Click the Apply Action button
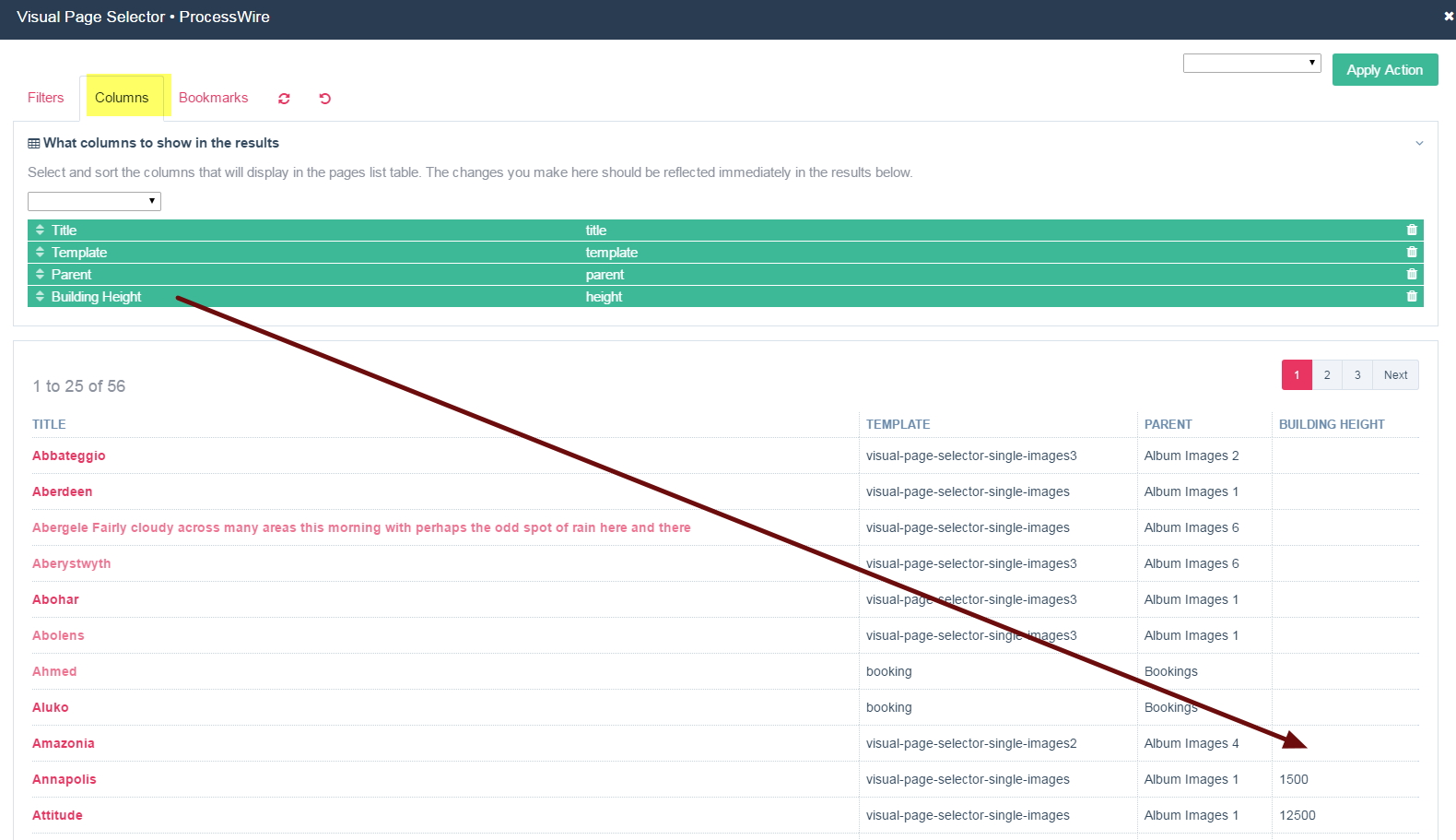The height and width of the screenshot is (840, 1456). [1384, 70]
